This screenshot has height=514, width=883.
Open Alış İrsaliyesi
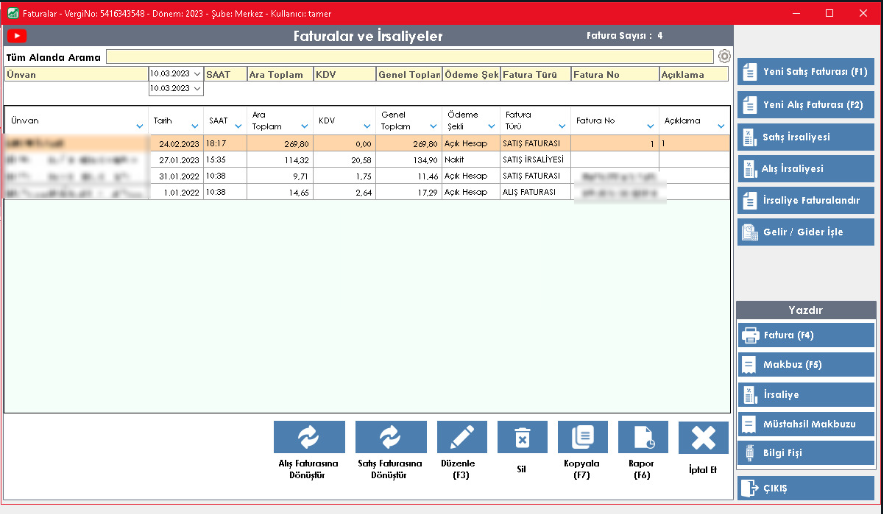805,168
